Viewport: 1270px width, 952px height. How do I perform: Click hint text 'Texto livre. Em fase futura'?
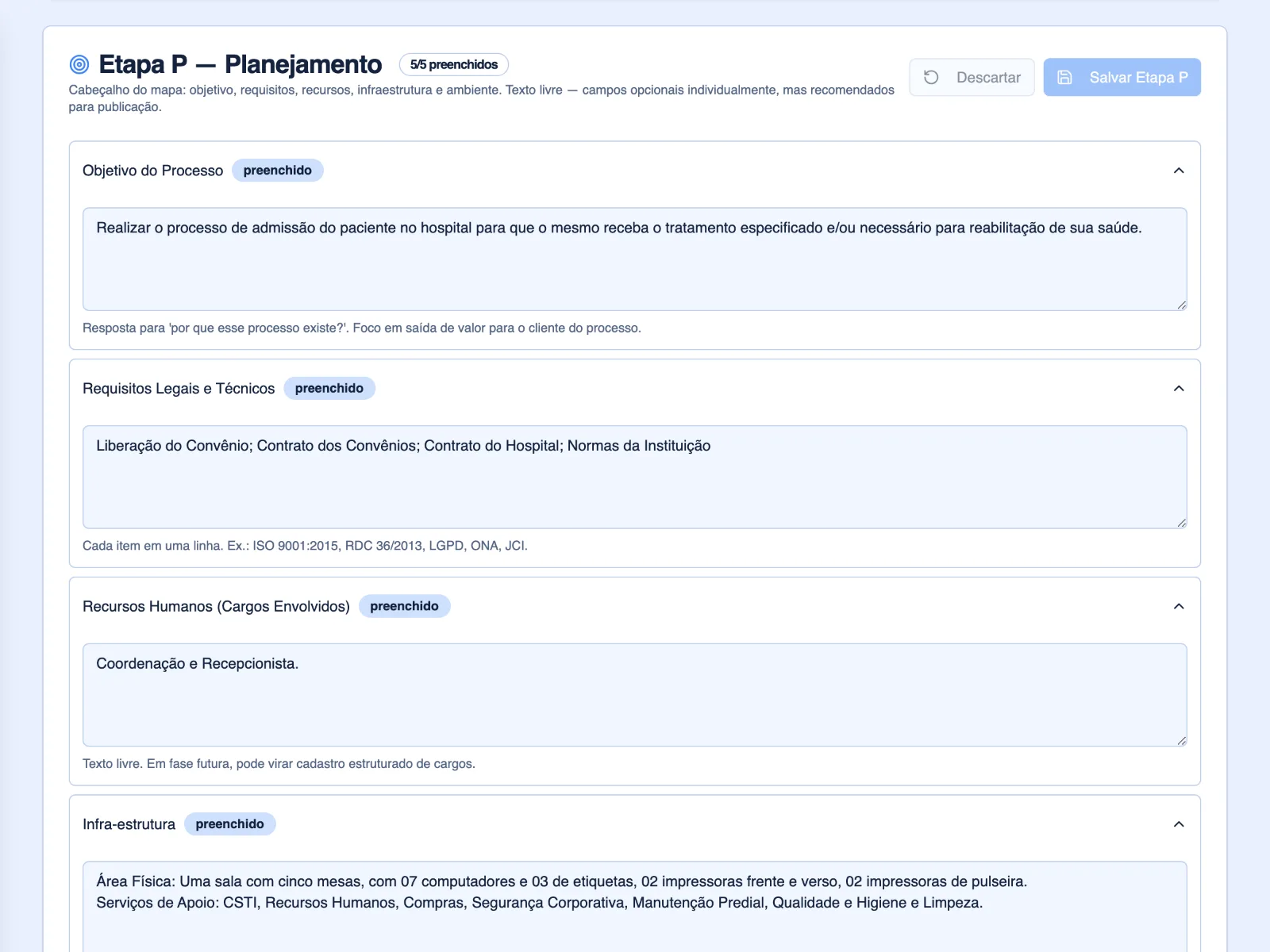279,764
